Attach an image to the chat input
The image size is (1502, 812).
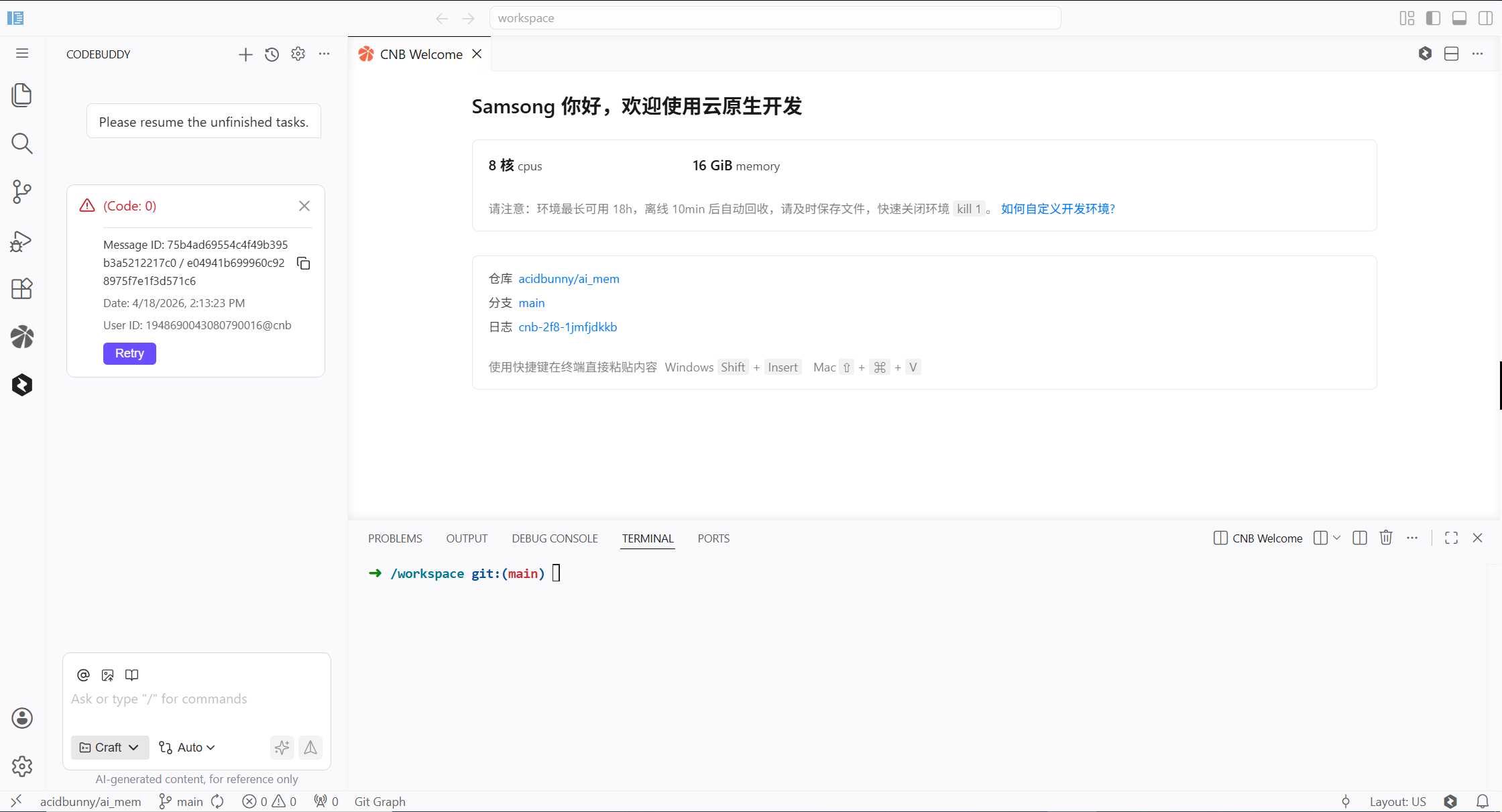point(107,675)
